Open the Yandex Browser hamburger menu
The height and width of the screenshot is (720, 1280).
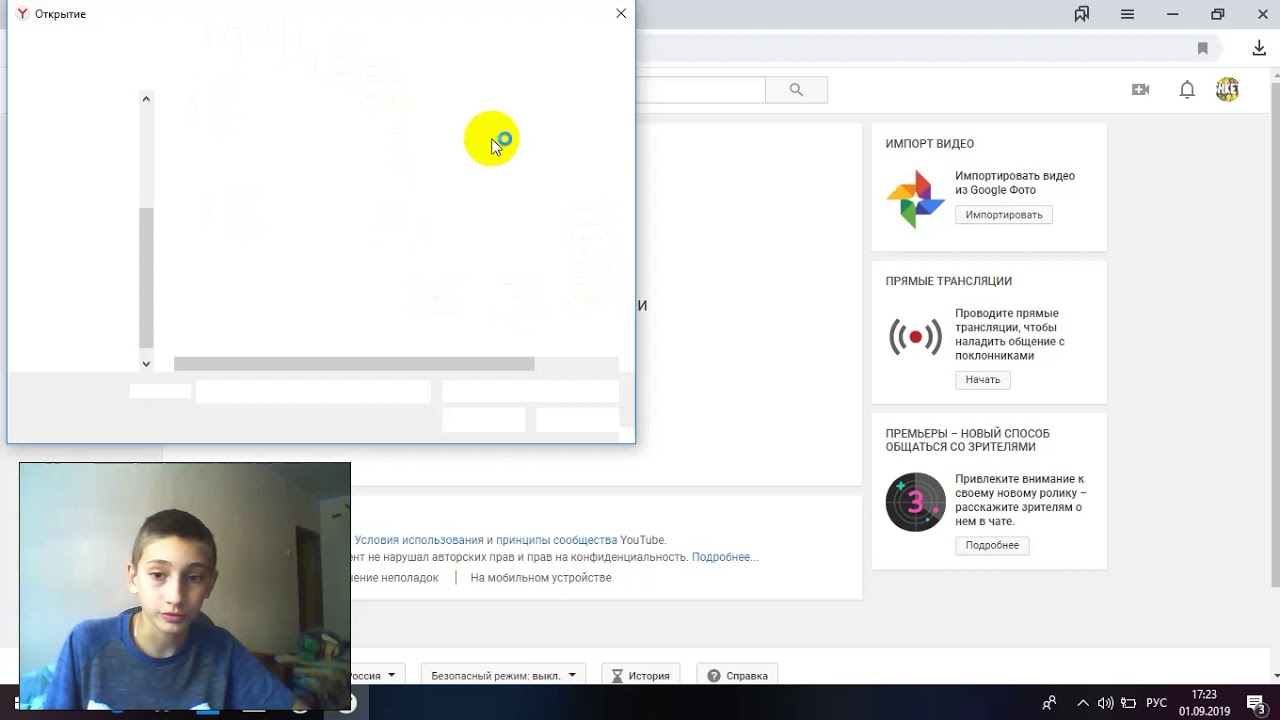tap(1127, 14)
